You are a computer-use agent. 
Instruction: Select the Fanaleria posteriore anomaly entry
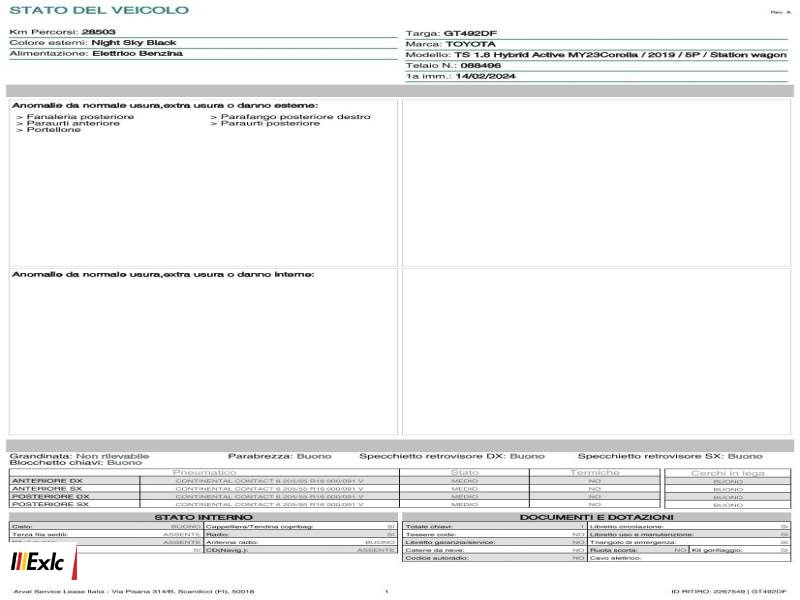[75, 116]
